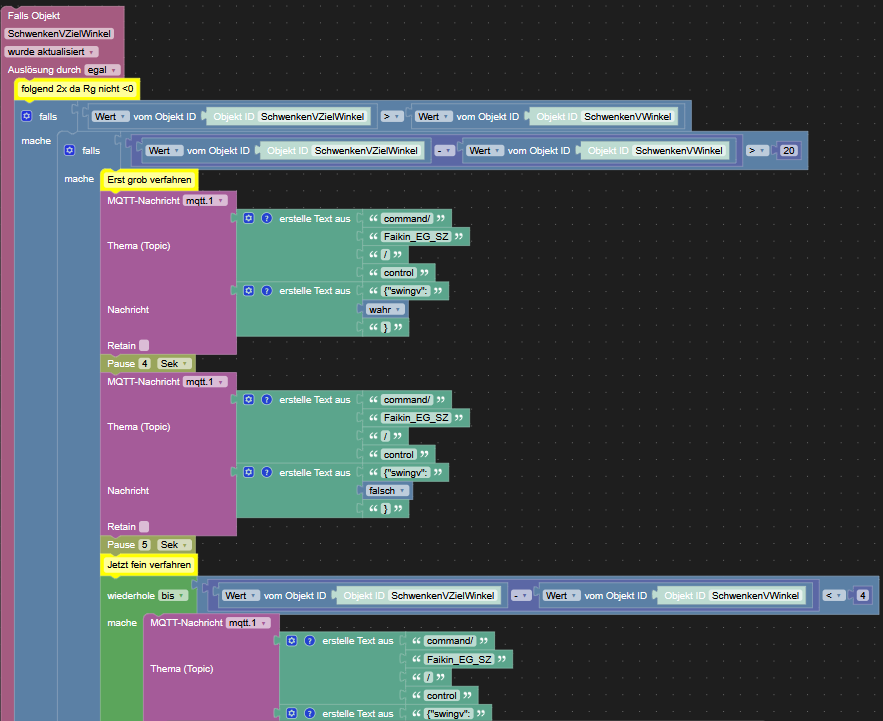Open the 'wurde aktualisiert' trigger dropdown
Screen dimensions: 883x721
(x=51, y=51)
